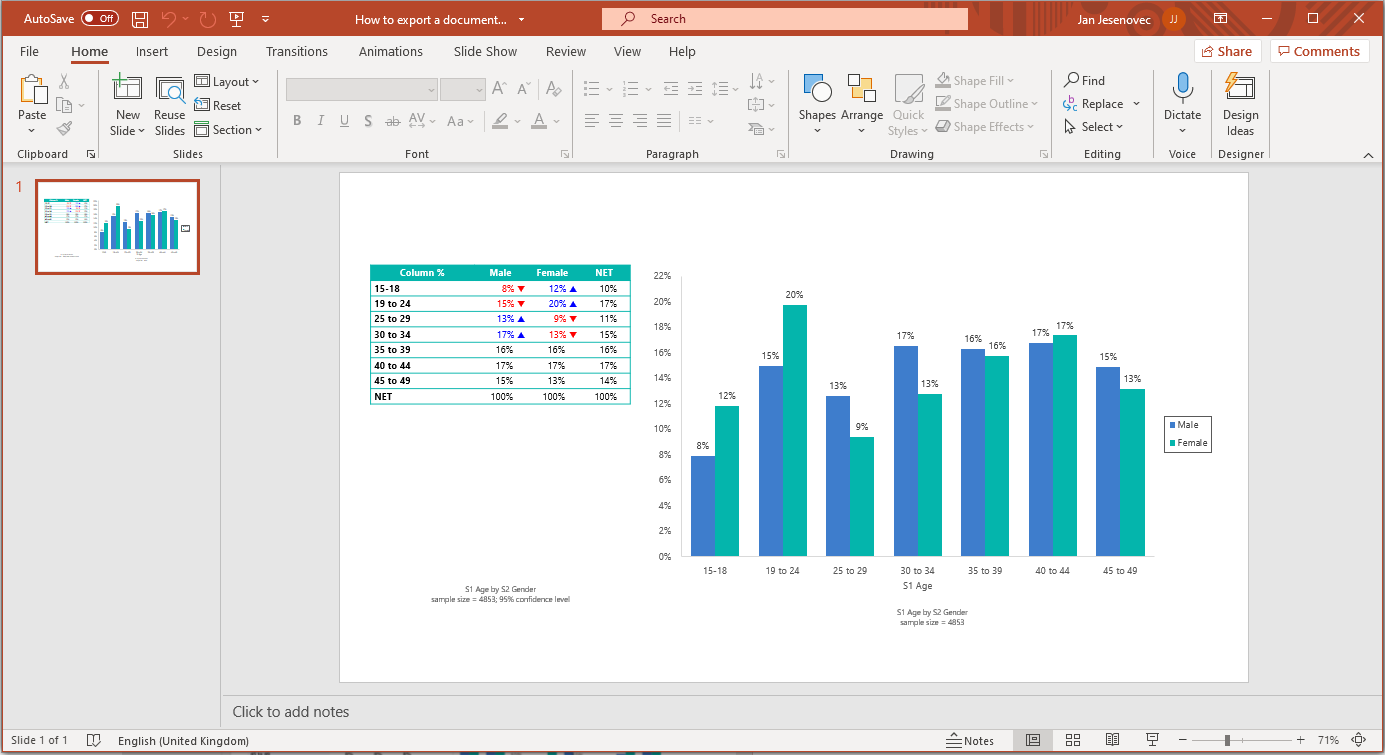Open Design Ideas
The image size is (1385, 755).
[x=1240, y=104]
